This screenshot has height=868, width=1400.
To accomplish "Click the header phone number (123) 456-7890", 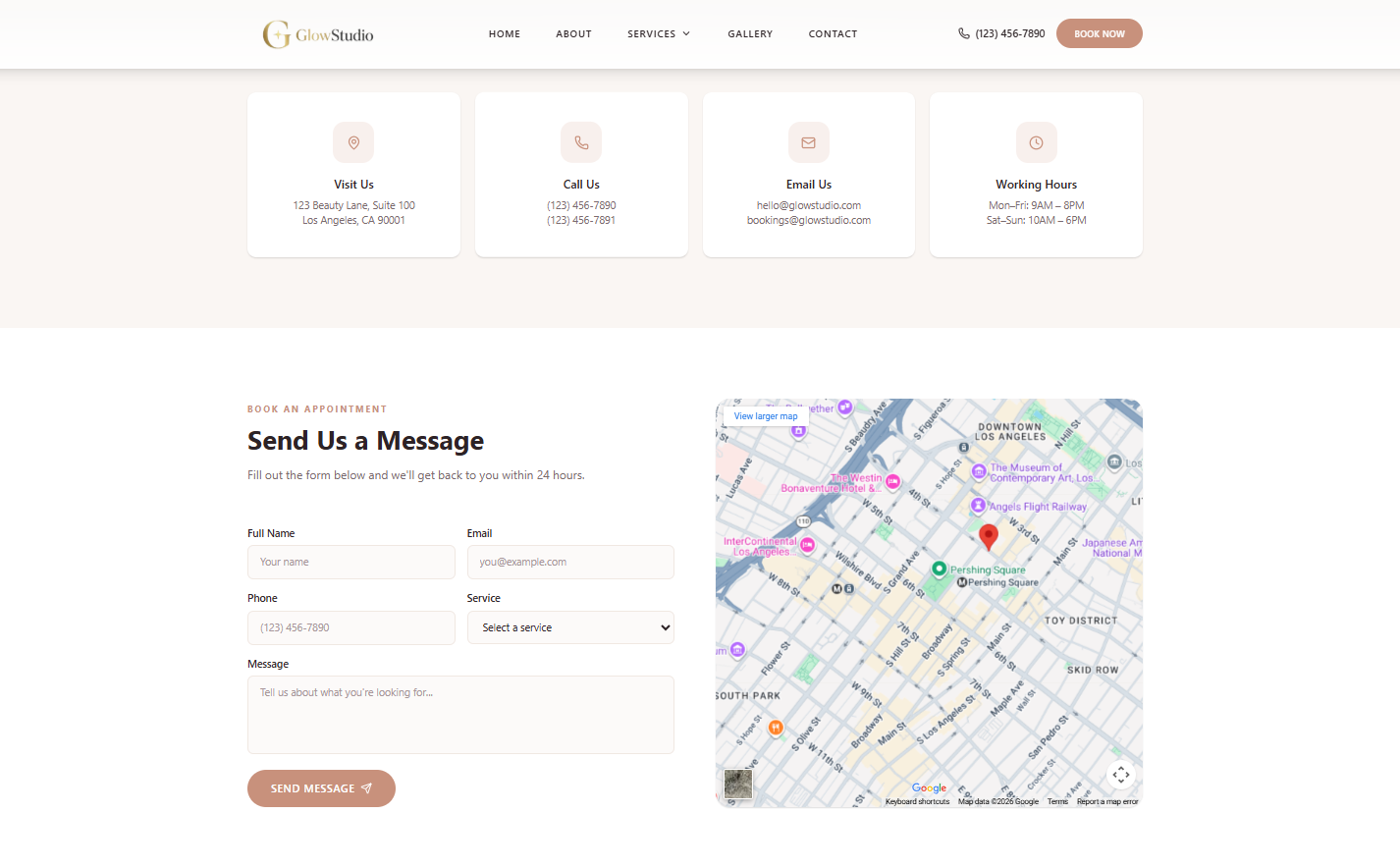I will 1010,33.
